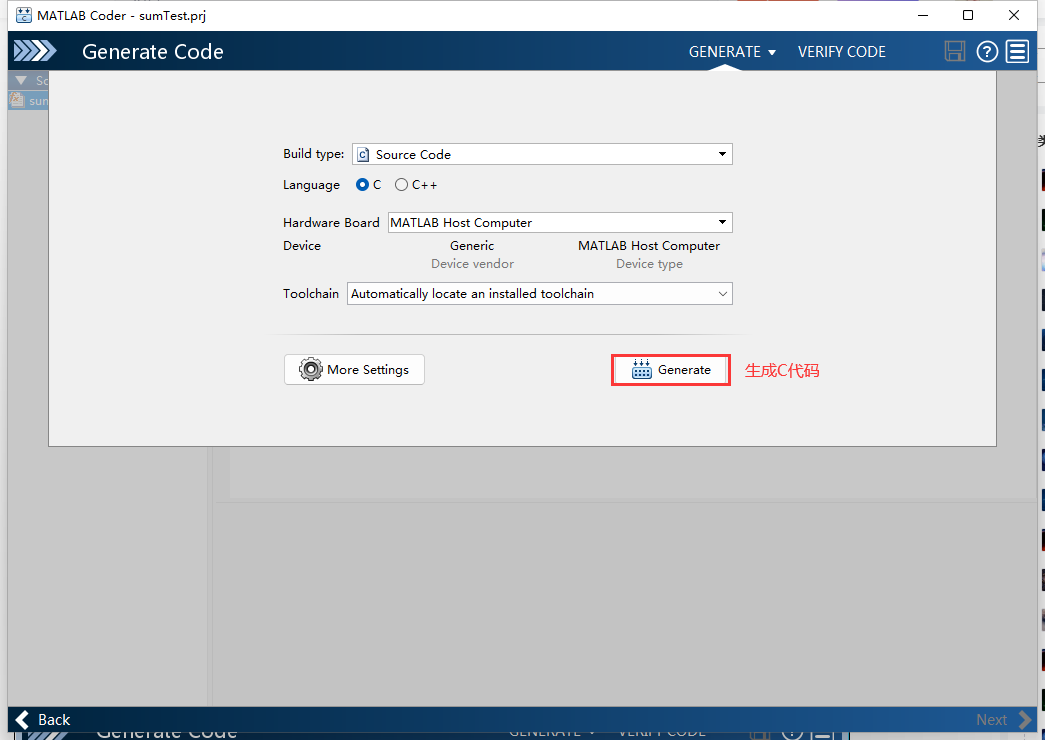This screenshot has height=740, width=1045.
Task: Maximize the MATLAB Coder window
Action: [x=968, y=15]
